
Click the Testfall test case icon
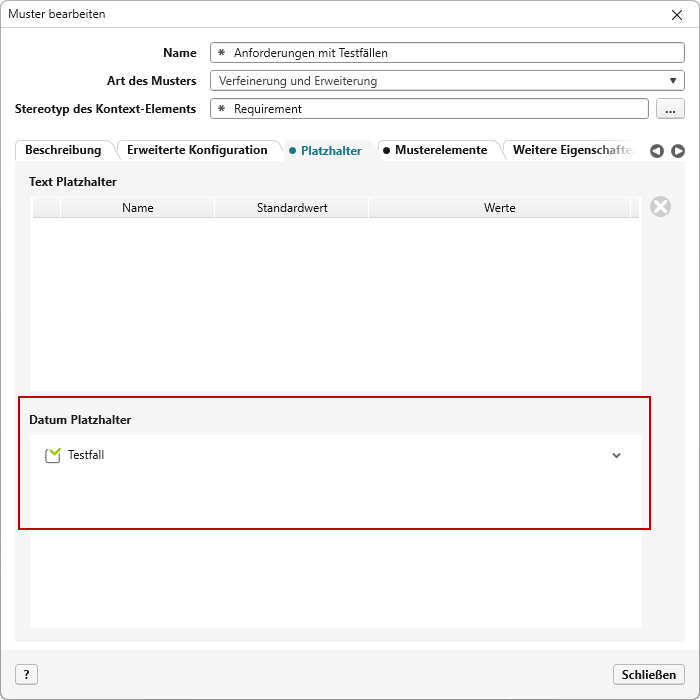coord(53,456)
